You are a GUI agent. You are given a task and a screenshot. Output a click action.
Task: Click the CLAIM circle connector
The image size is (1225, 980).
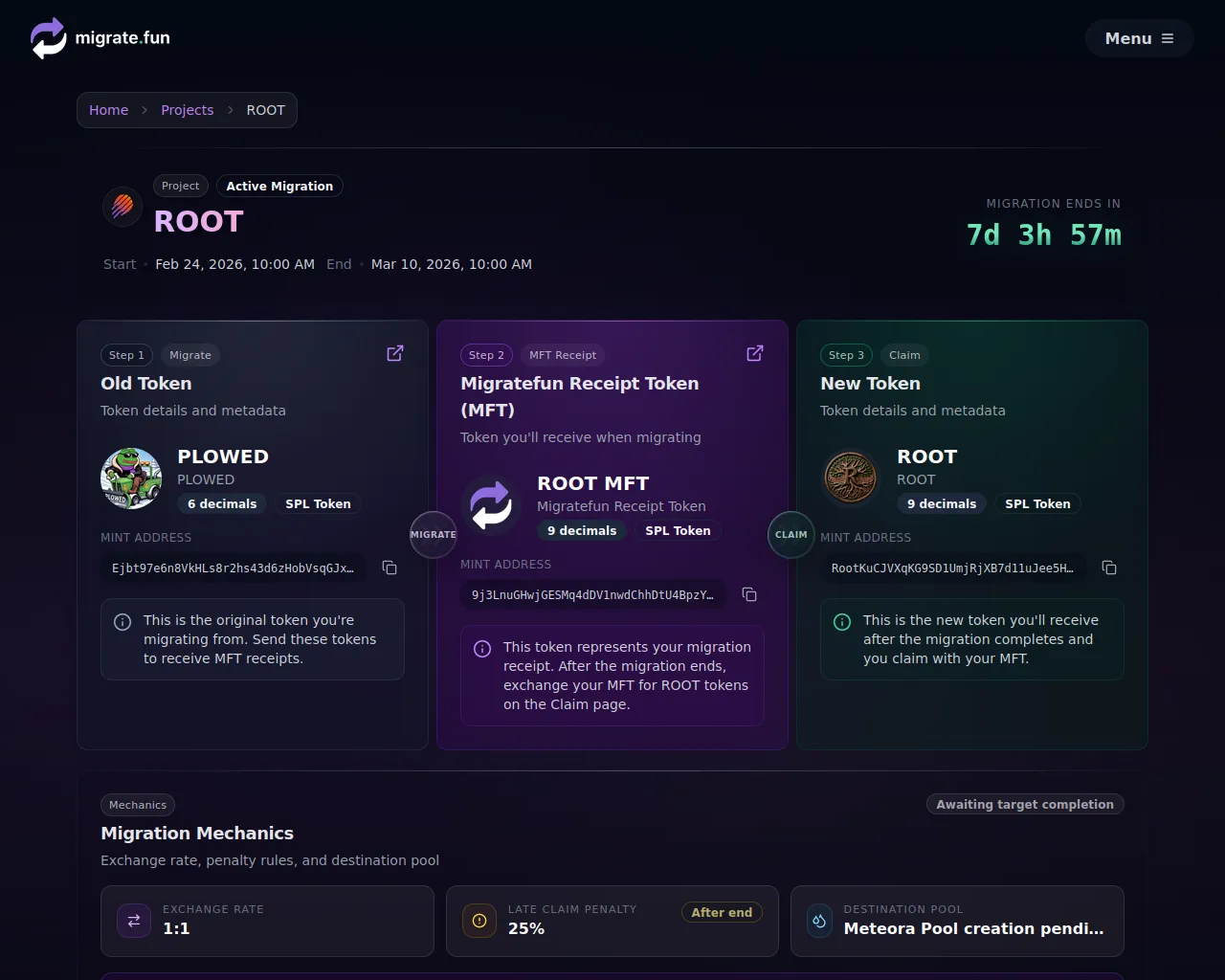coord(791,534)
